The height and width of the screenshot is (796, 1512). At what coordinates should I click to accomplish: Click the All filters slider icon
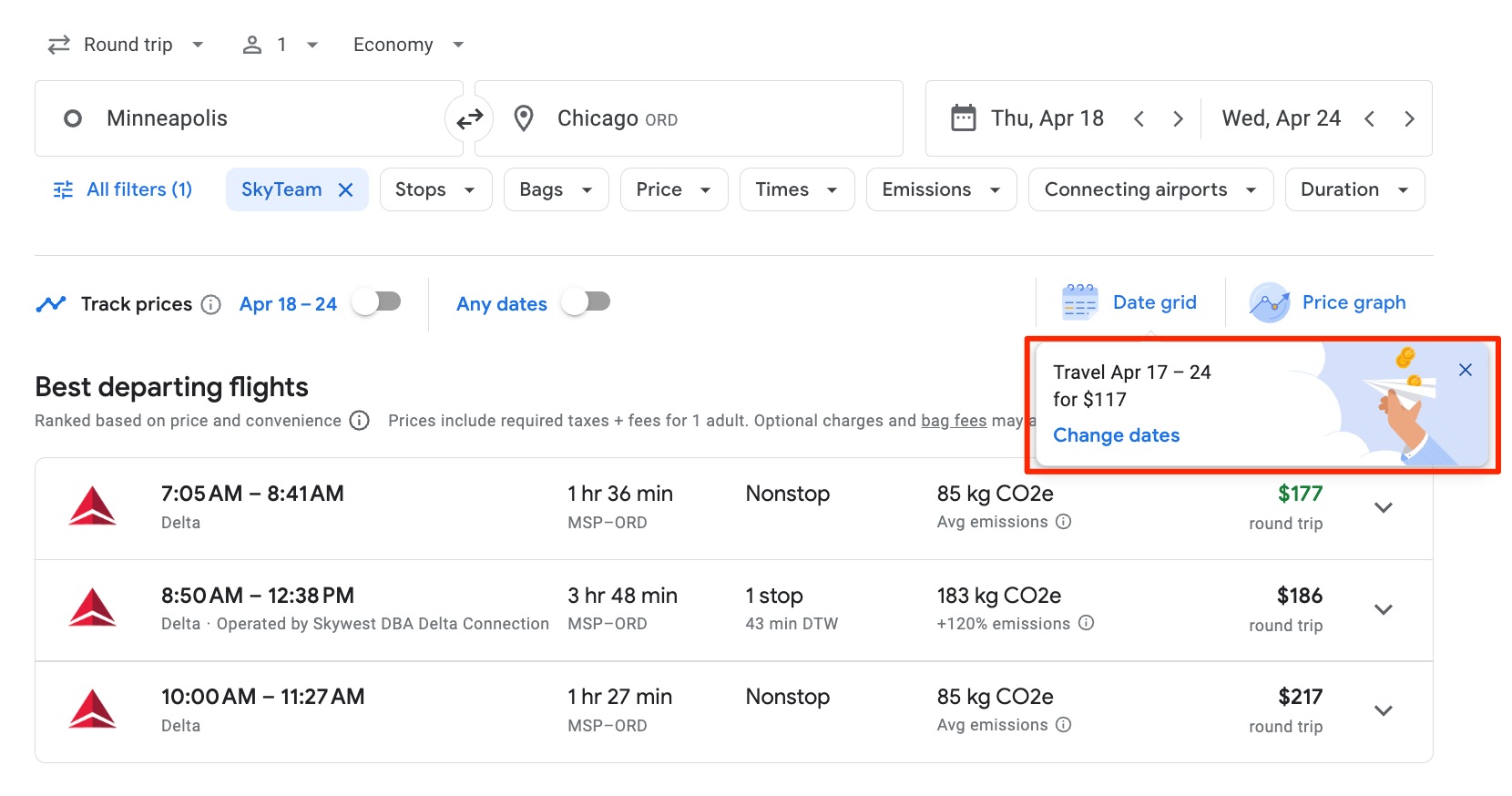pos(63,189)
